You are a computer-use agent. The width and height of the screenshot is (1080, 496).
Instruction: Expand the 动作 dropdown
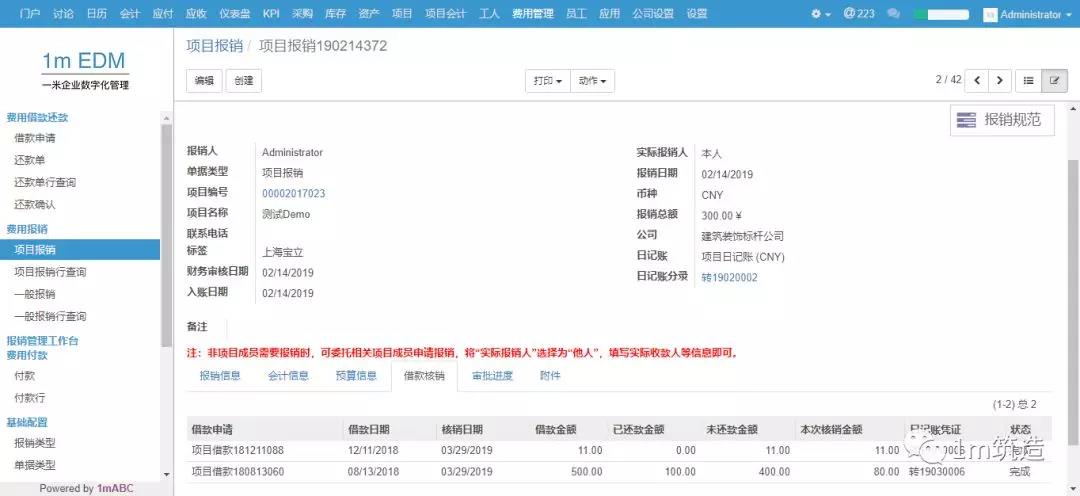(x=592, y=81)
